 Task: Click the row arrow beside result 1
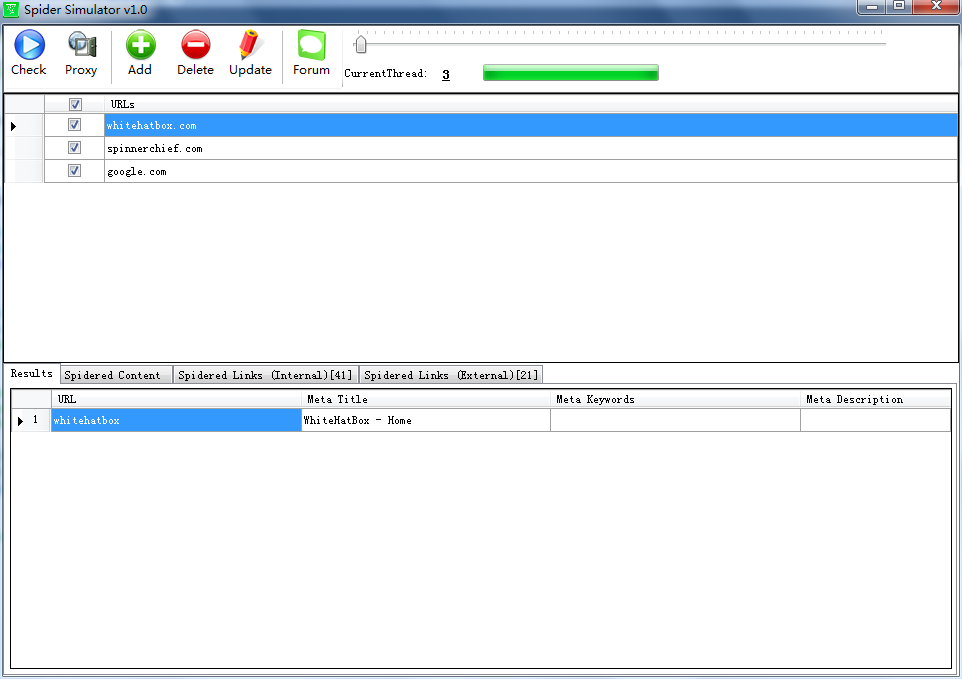click(21, 421)
